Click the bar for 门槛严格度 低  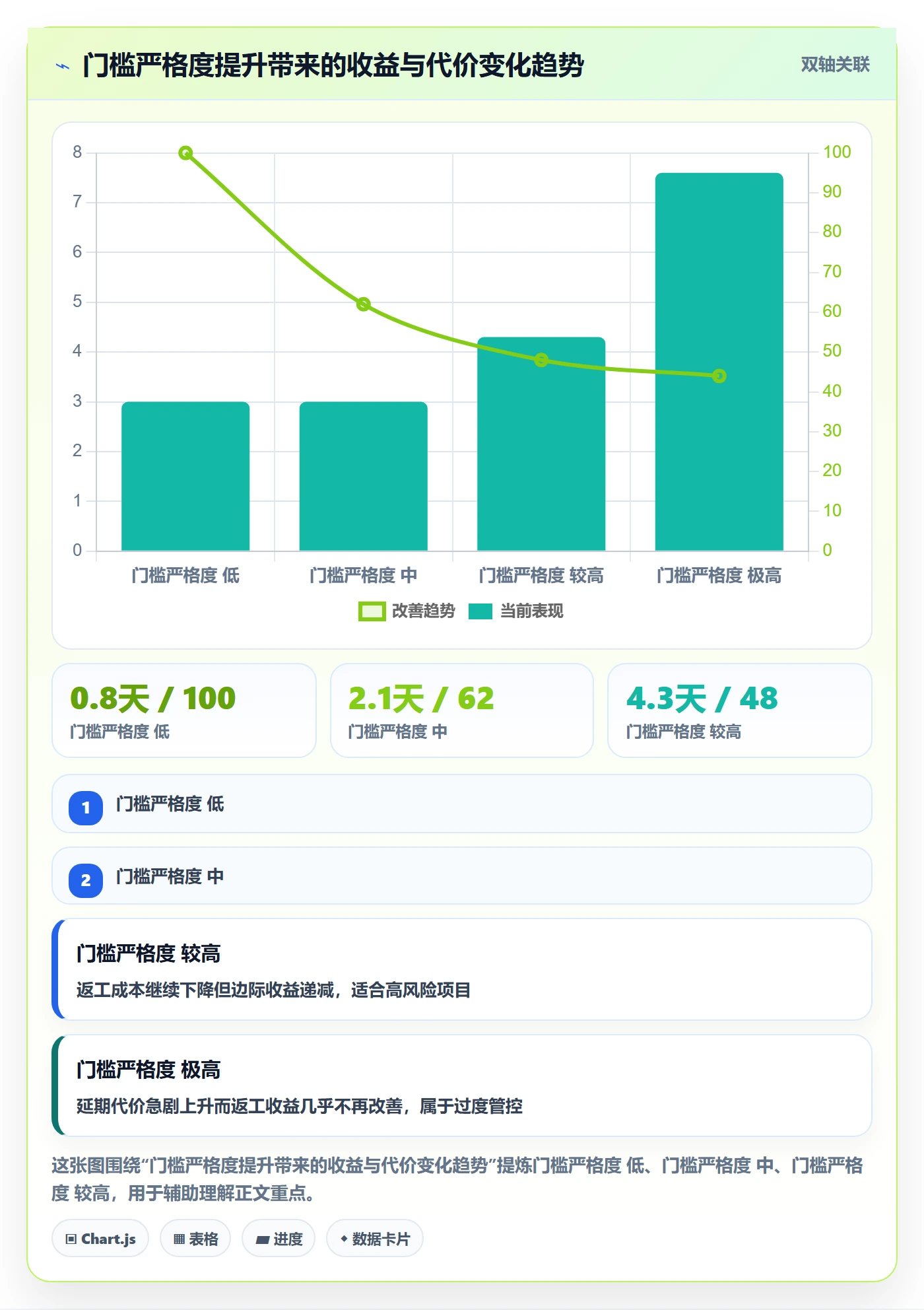tap(185, 476)
